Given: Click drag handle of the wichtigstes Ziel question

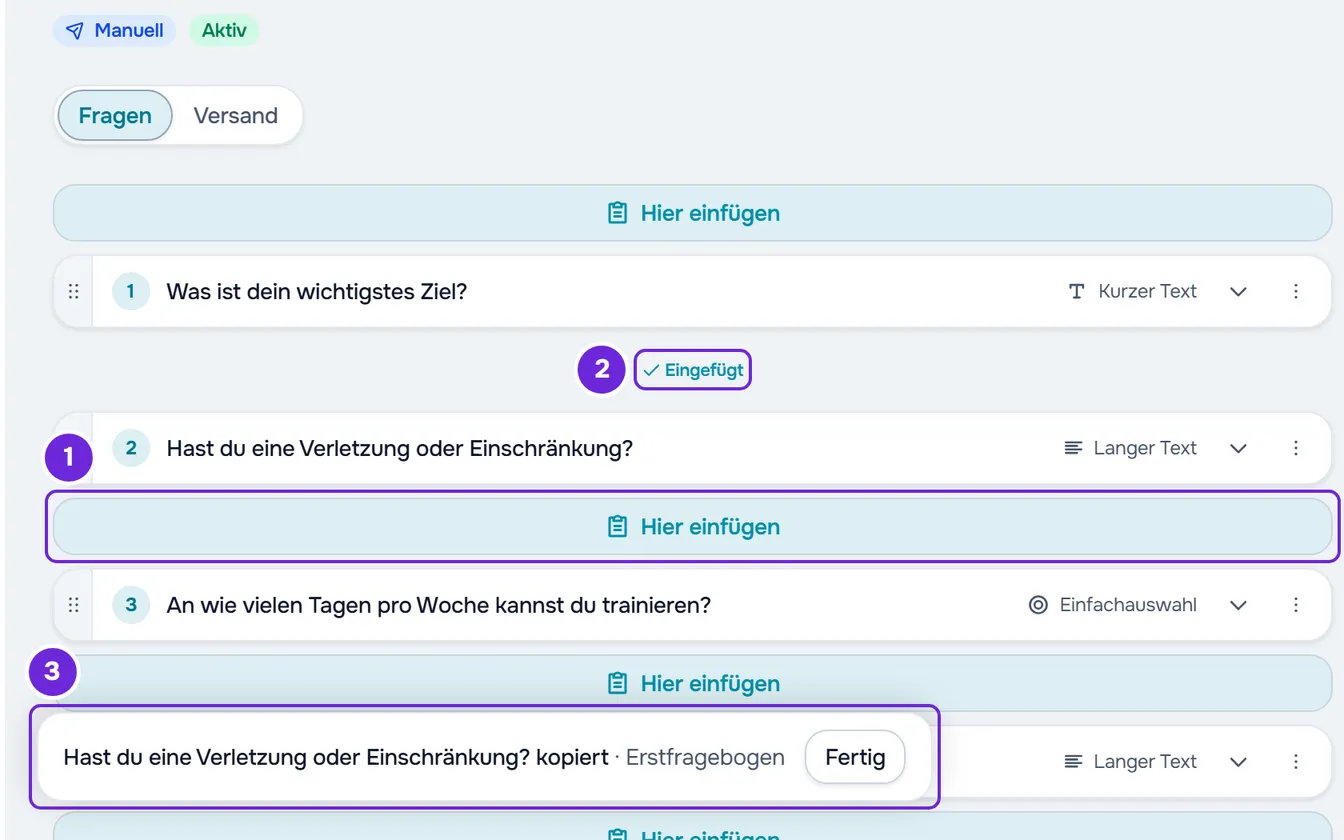Looking at the screenshot, I should (73, 291).
